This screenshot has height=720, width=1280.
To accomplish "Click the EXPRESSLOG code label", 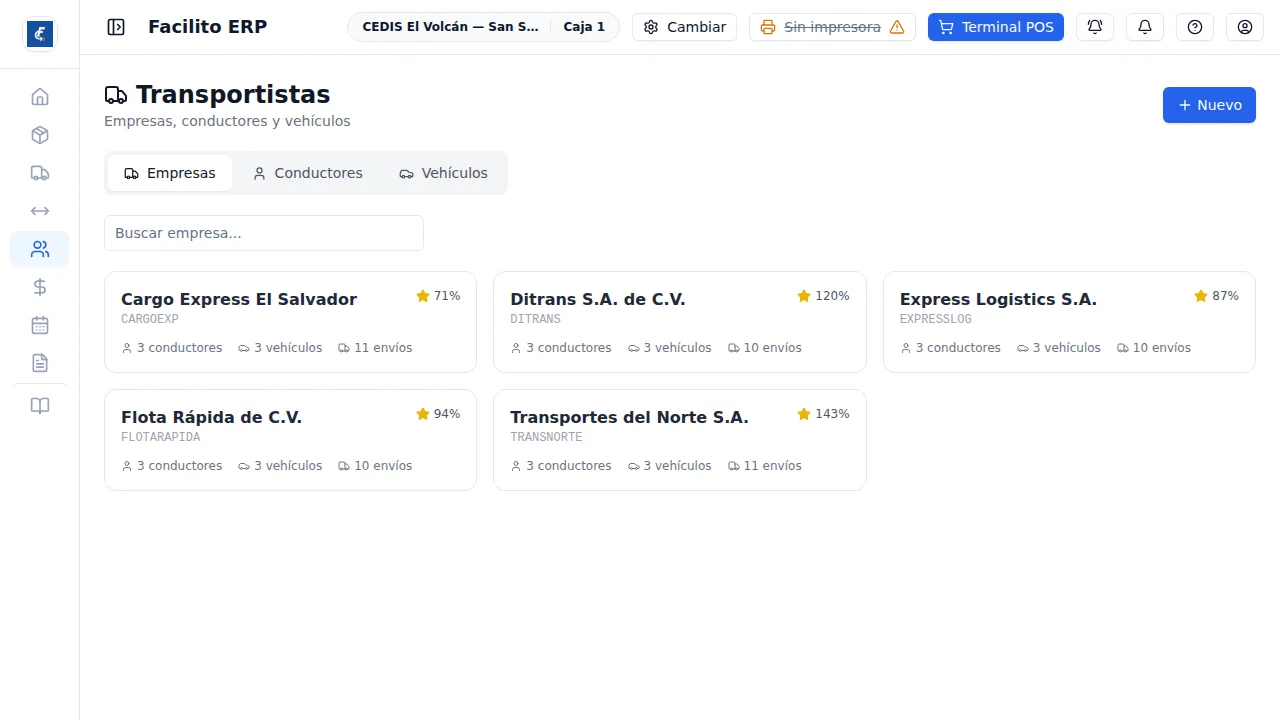I will (x=936, y=320).
